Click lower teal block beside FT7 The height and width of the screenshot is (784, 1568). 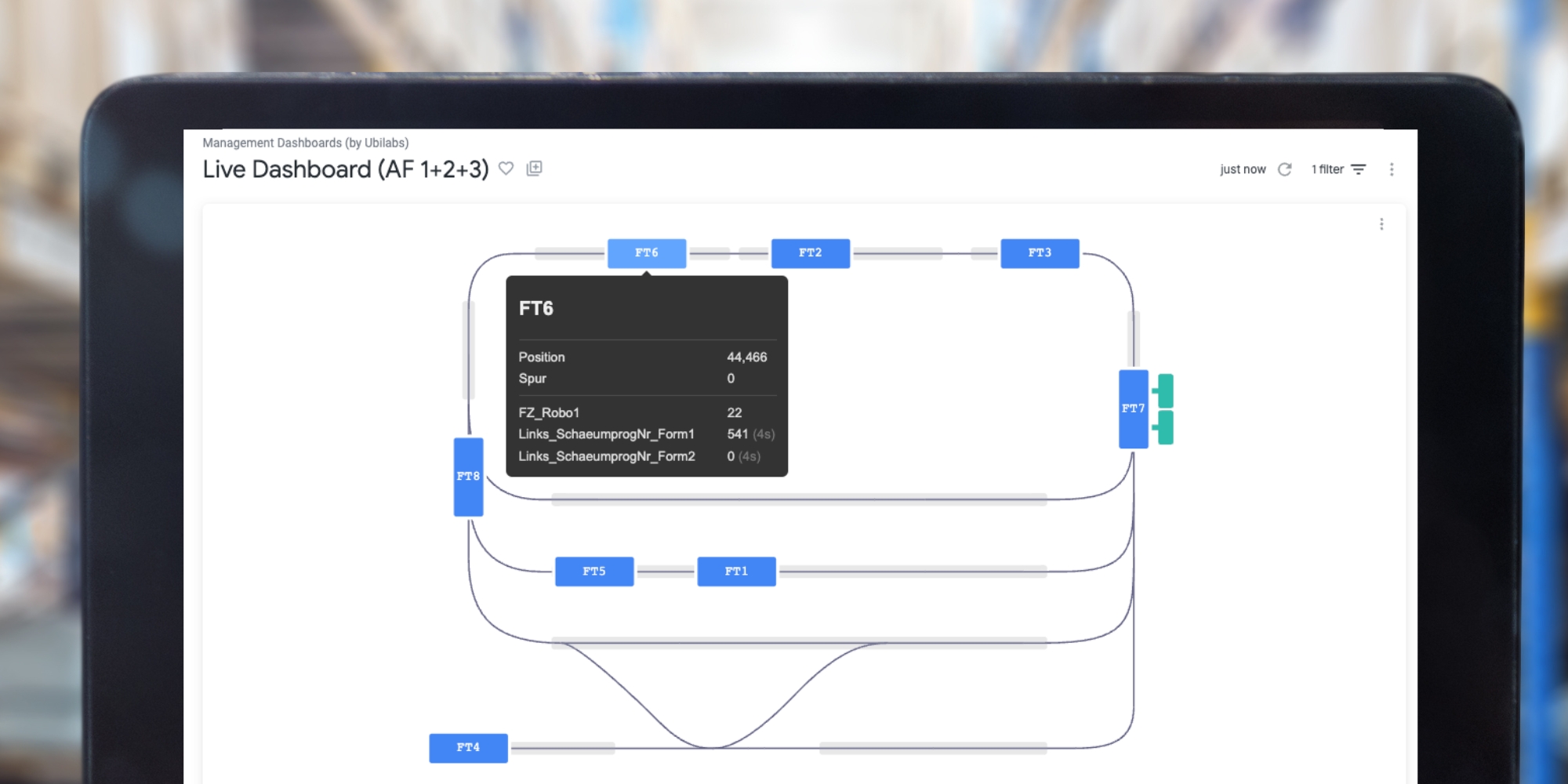click(1165, 427)
